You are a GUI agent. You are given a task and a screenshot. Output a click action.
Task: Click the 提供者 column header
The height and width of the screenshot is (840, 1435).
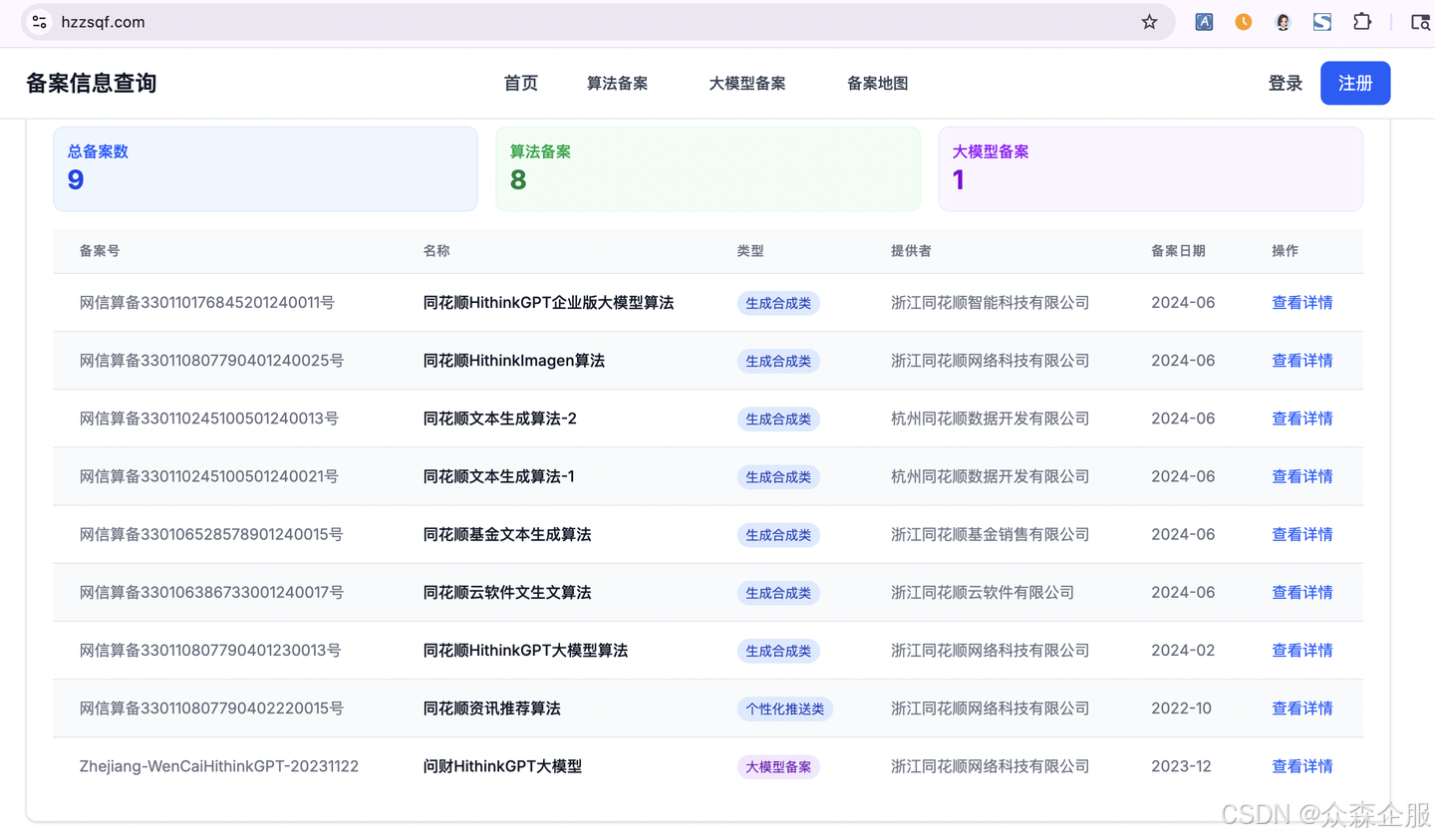pyautogui.click(x=911, y=251)
